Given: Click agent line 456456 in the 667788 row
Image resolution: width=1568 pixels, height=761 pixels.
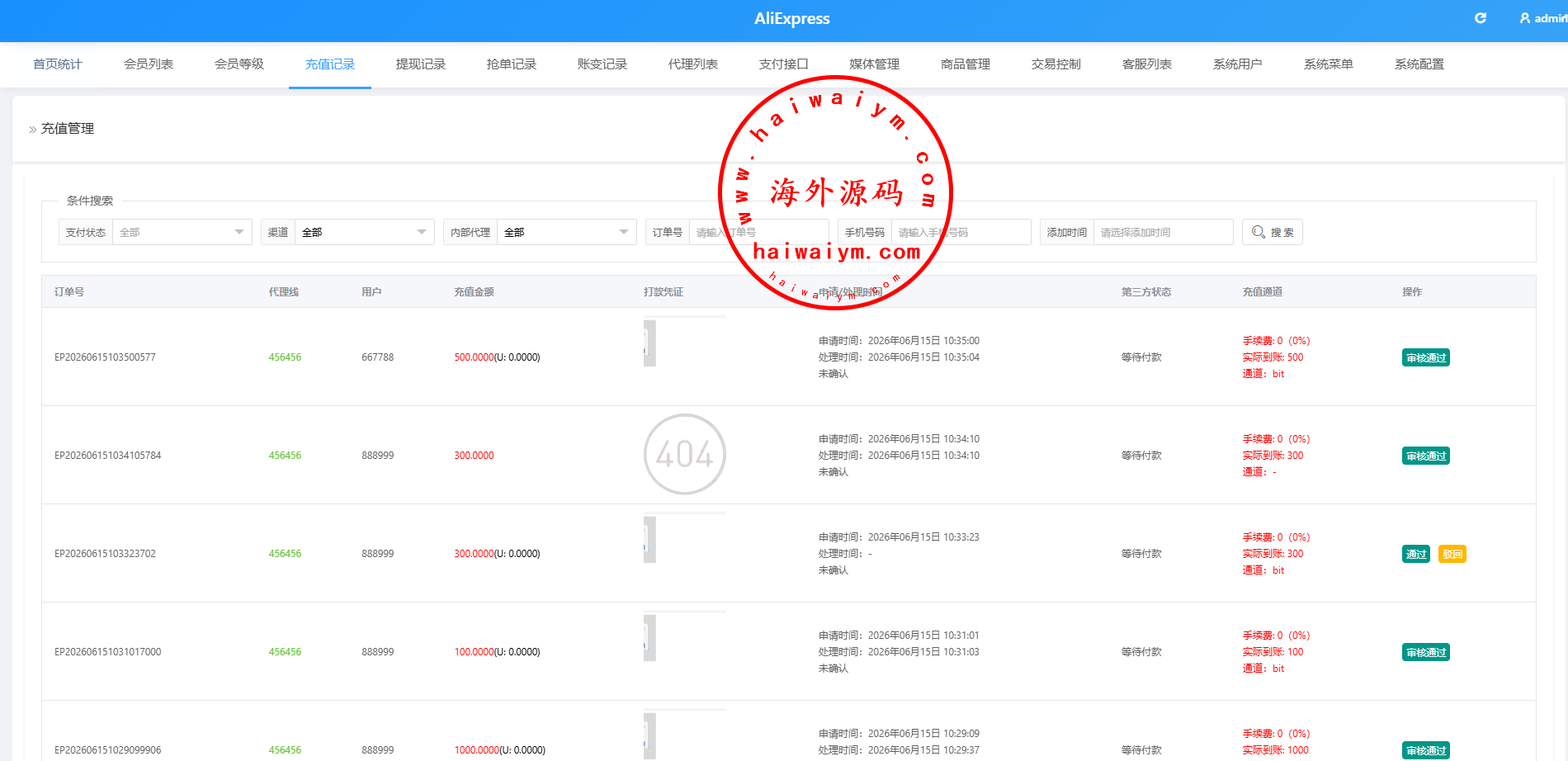Looking at the screenshot, I should coord(285,357).
